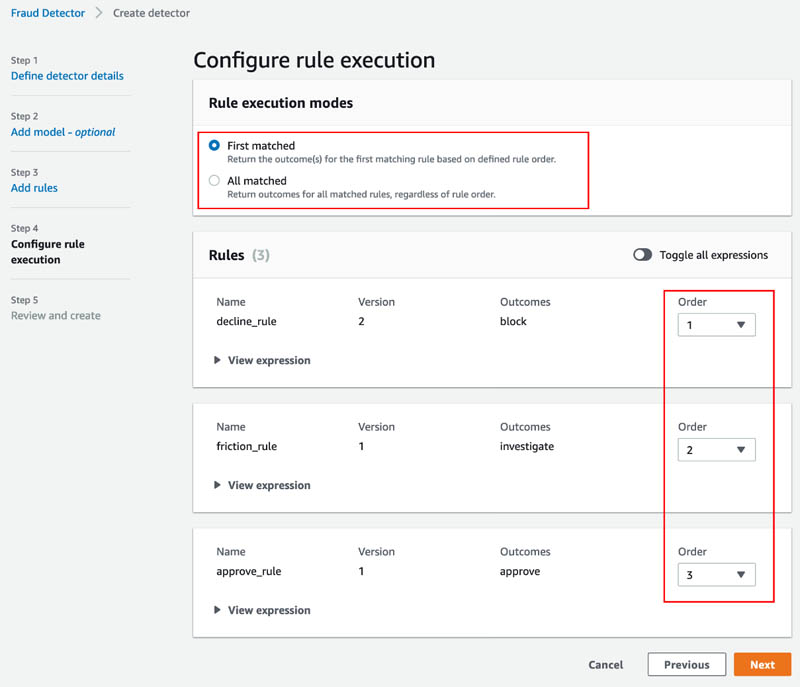
Task: Click the Rules (3) section heading
Action: (x=239, y=255)
